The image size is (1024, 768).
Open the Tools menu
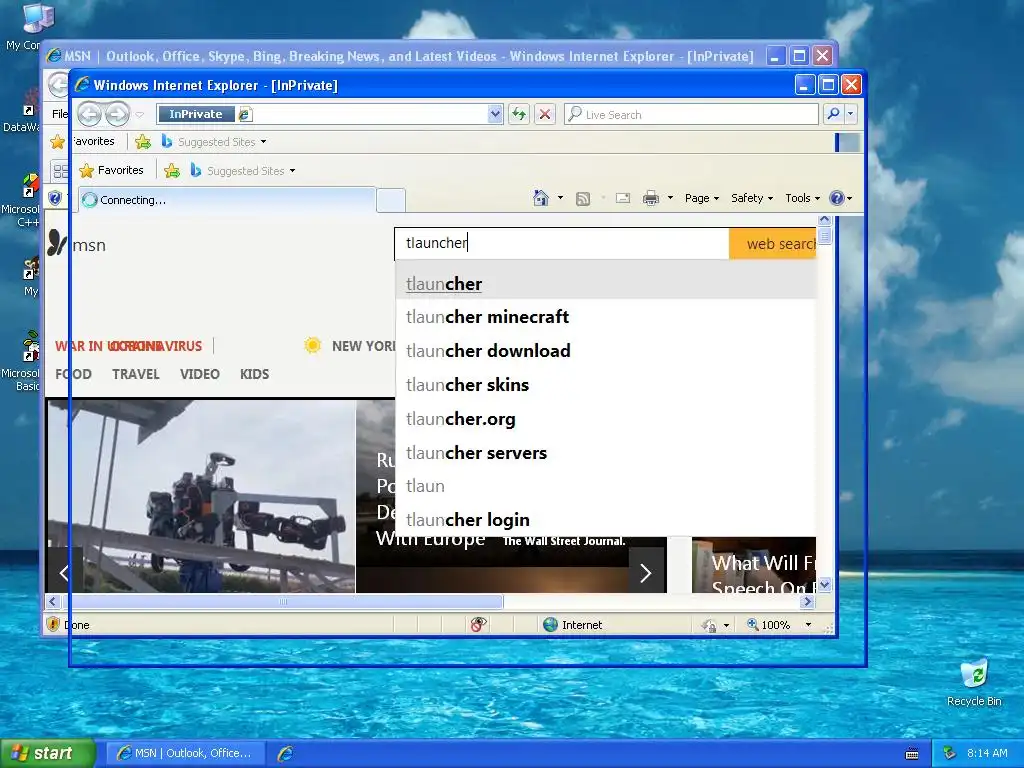[x=802, y=198]
